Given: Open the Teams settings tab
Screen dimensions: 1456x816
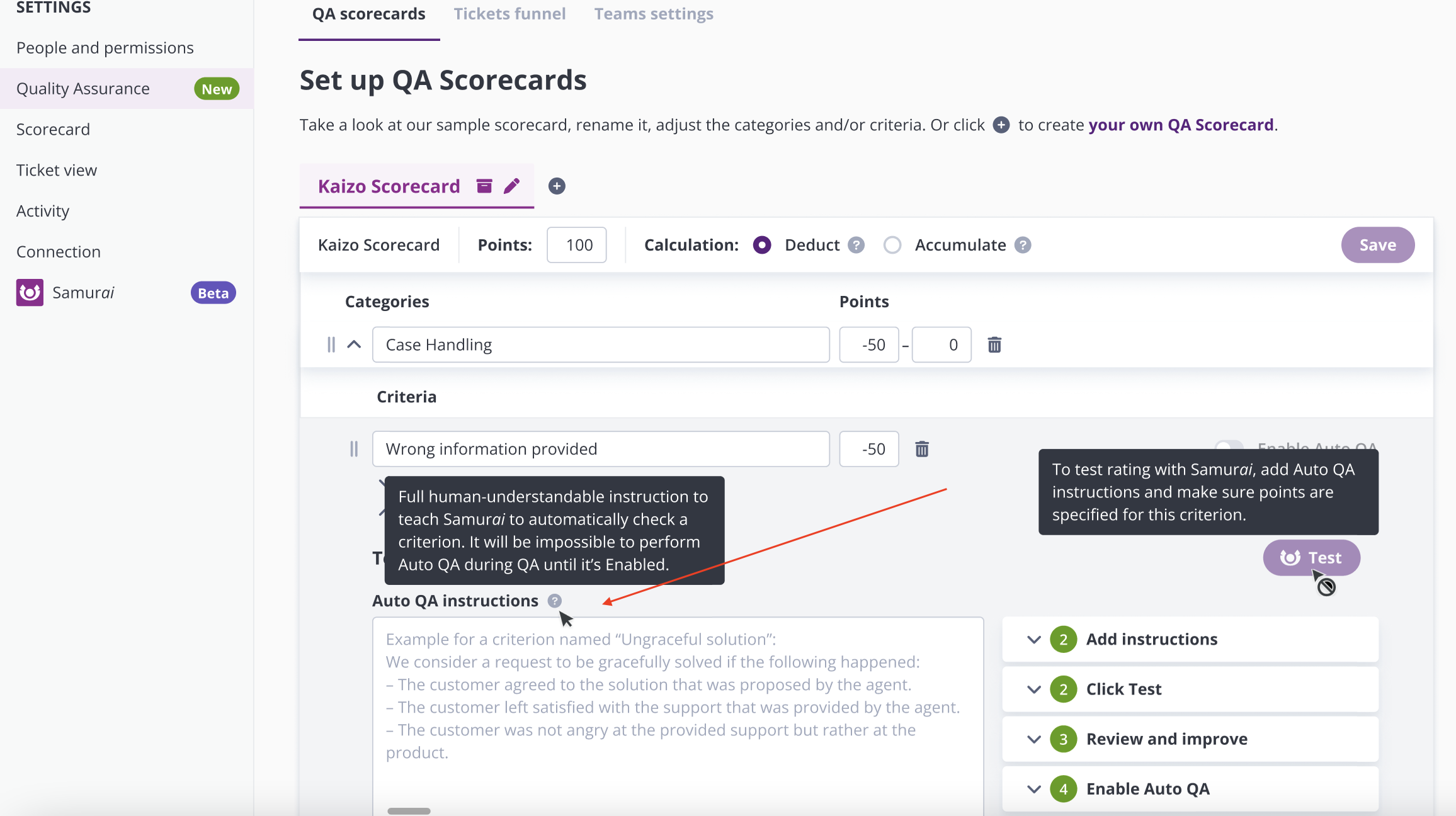Looking at the screenshot, I should 654,14.
